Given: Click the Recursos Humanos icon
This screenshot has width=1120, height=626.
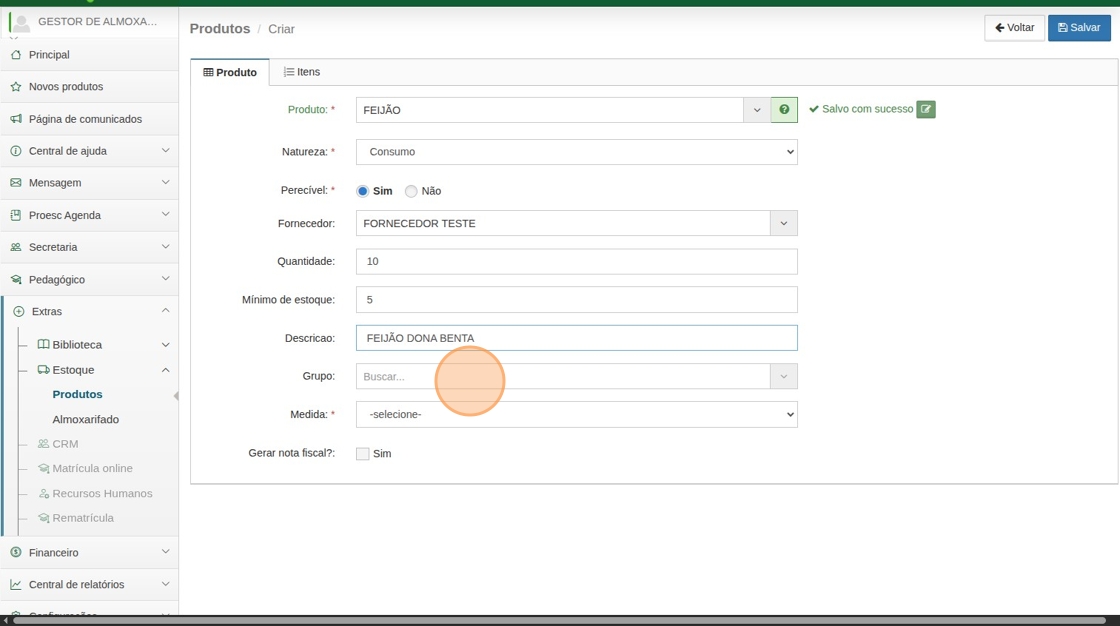Looking at the screenshot, I should click(x=44, y=494).
